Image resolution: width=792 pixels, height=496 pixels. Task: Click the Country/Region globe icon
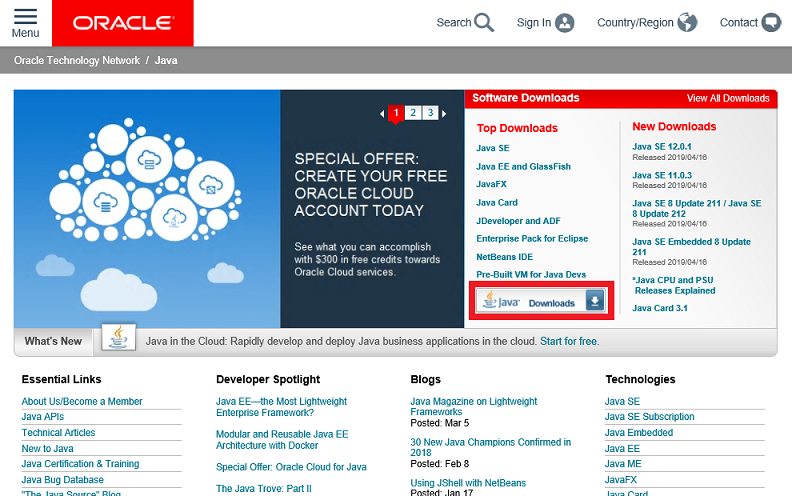687,22
